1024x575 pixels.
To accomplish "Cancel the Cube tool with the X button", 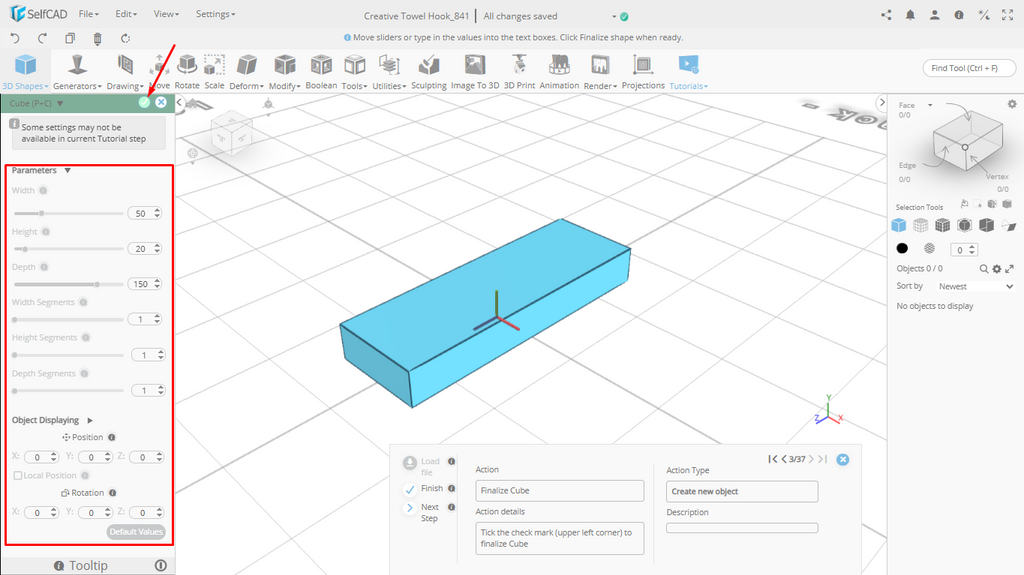I will [x=161, y=103].
